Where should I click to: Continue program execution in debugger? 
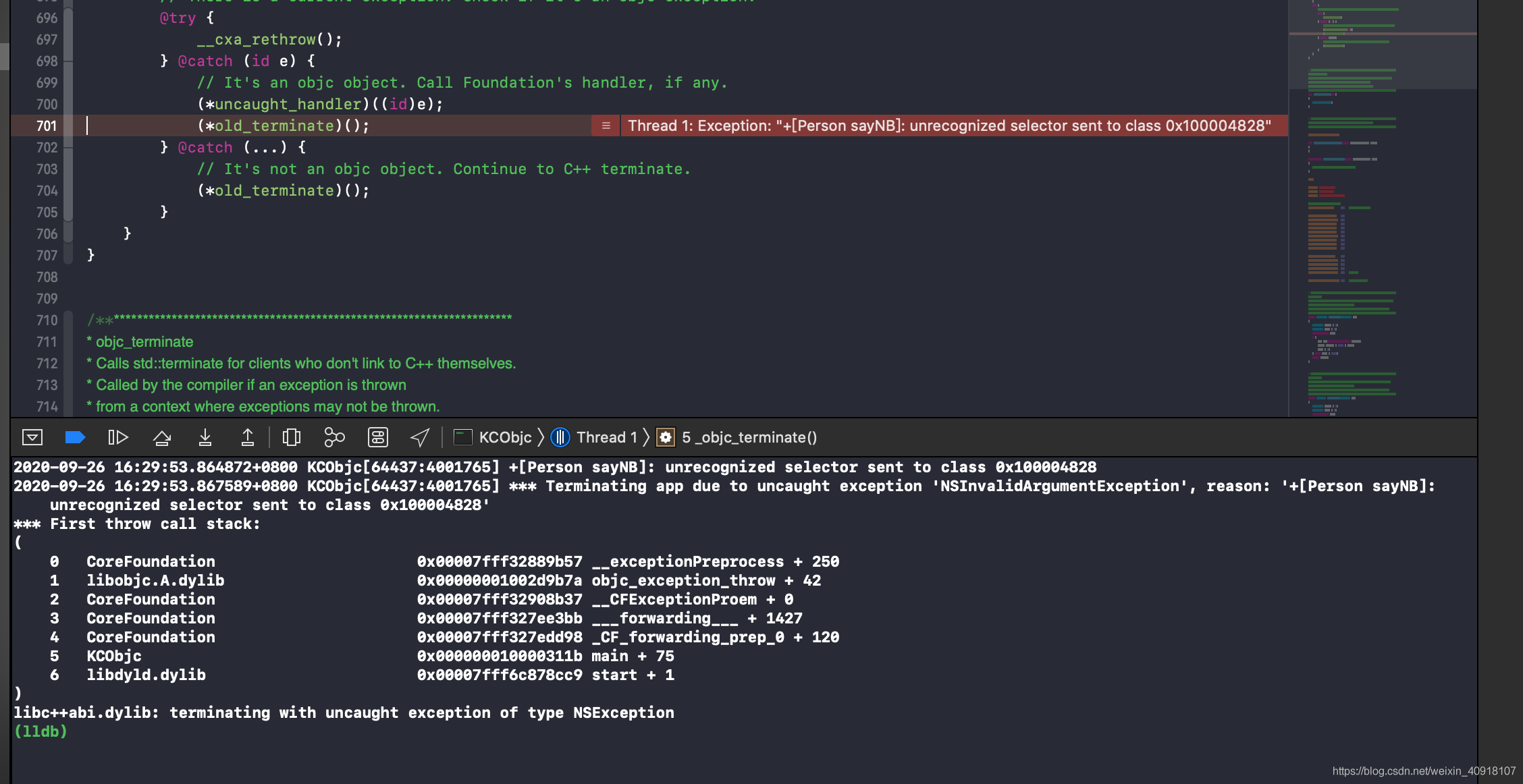118,437
